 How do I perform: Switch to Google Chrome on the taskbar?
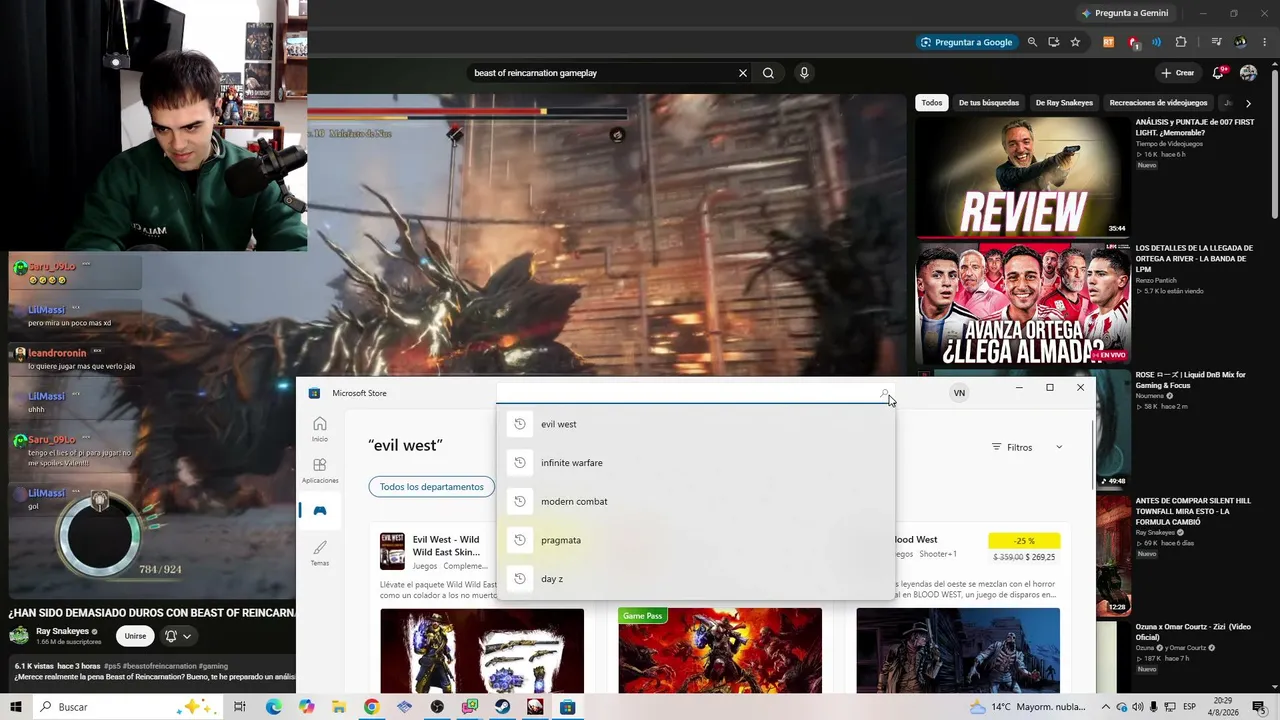tap(371, 707)
